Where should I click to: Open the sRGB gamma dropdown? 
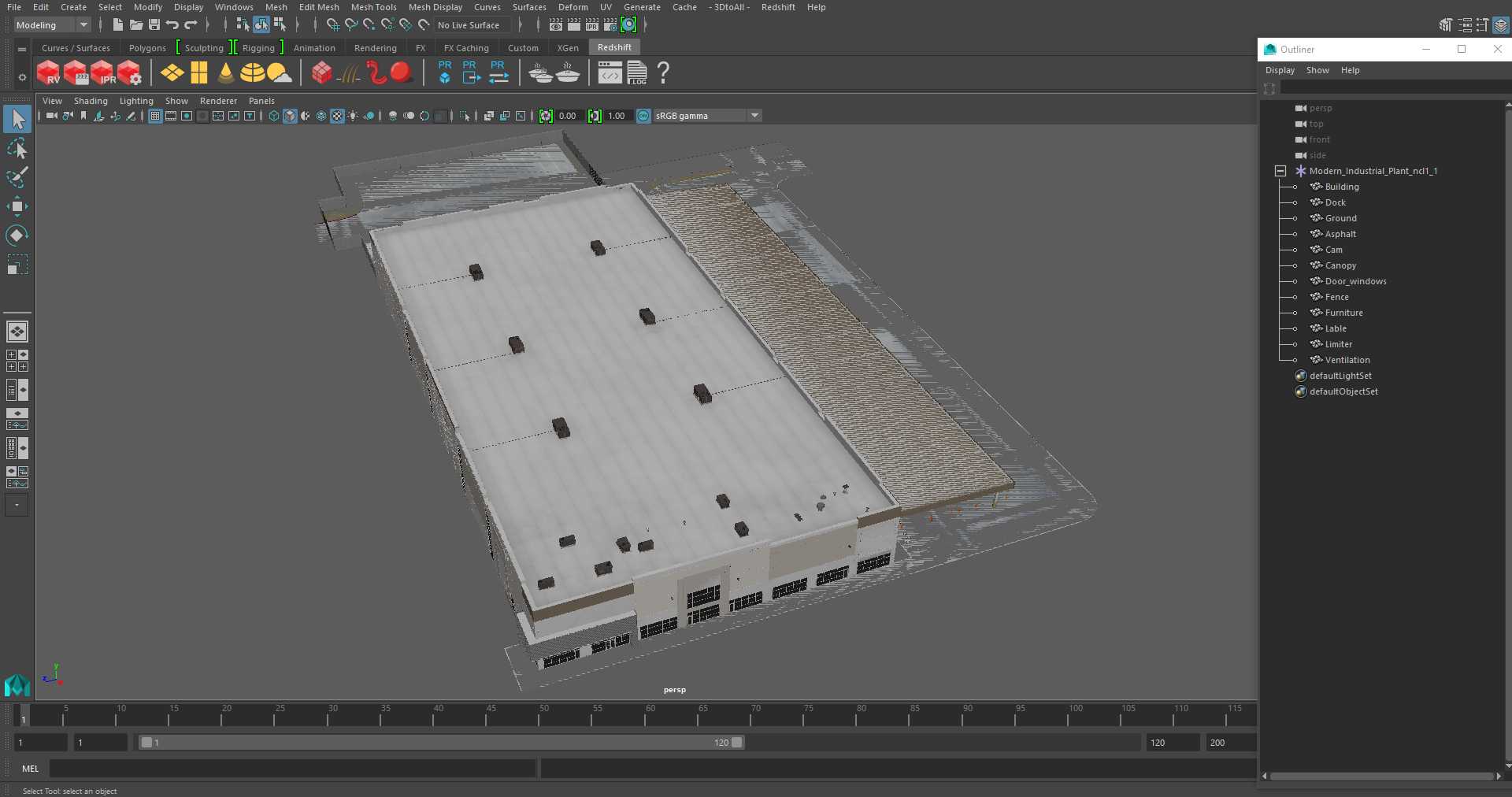coord(707,116)
